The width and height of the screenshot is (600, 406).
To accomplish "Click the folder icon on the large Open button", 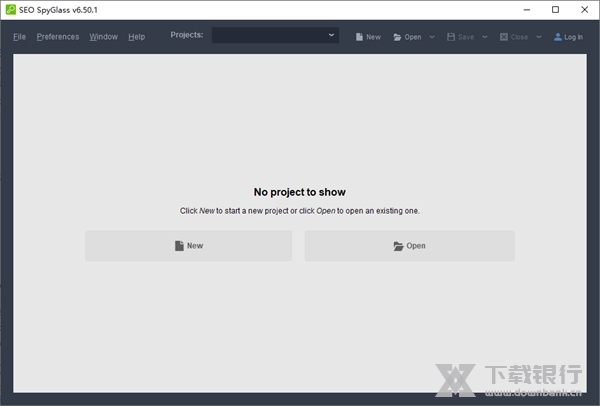I will (x=398, y=245).
